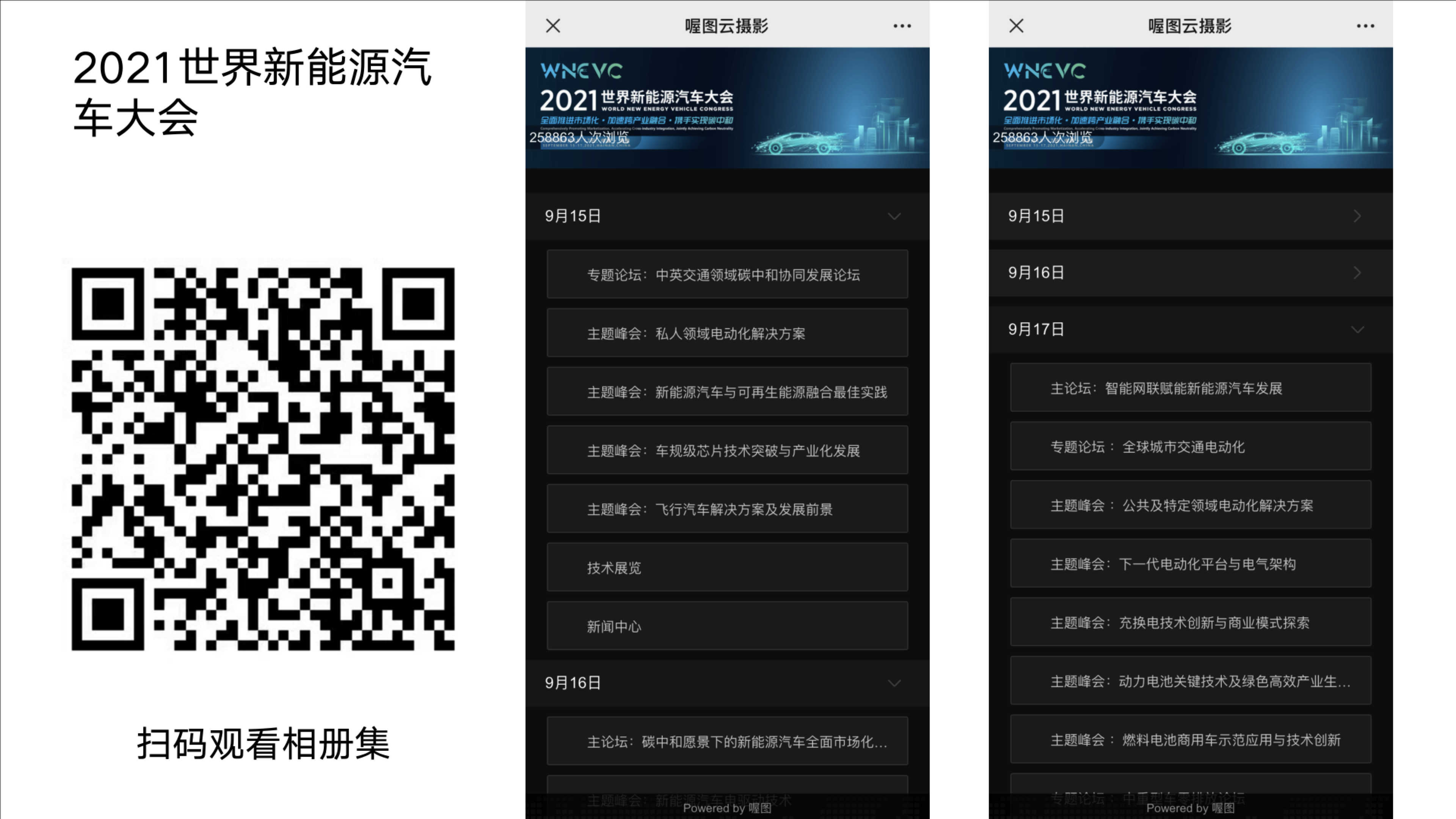Open 主题峰会：新能源汽车与可再生能源融合最佳实践 album
The height and width of the screenshot is (819, 1456).
pyautogui.click(x=728, y=392)
